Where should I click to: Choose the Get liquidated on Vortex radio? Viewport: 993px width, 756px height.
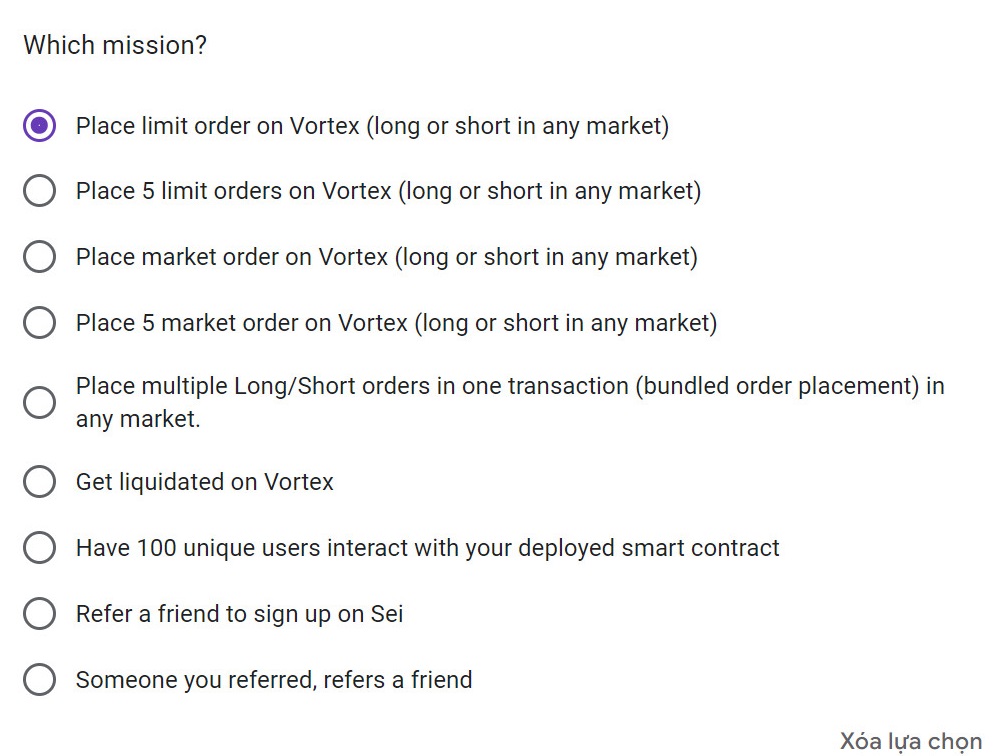(39, 481)
